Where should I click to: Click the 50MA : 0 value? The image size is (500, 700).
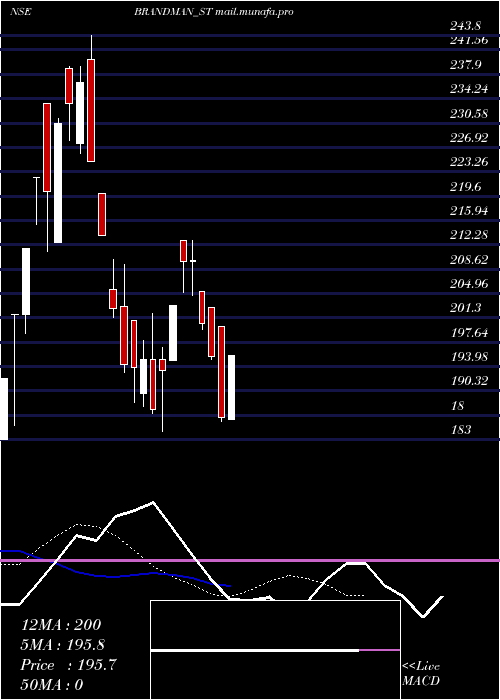pyautogui.click(x=52, y=685)
